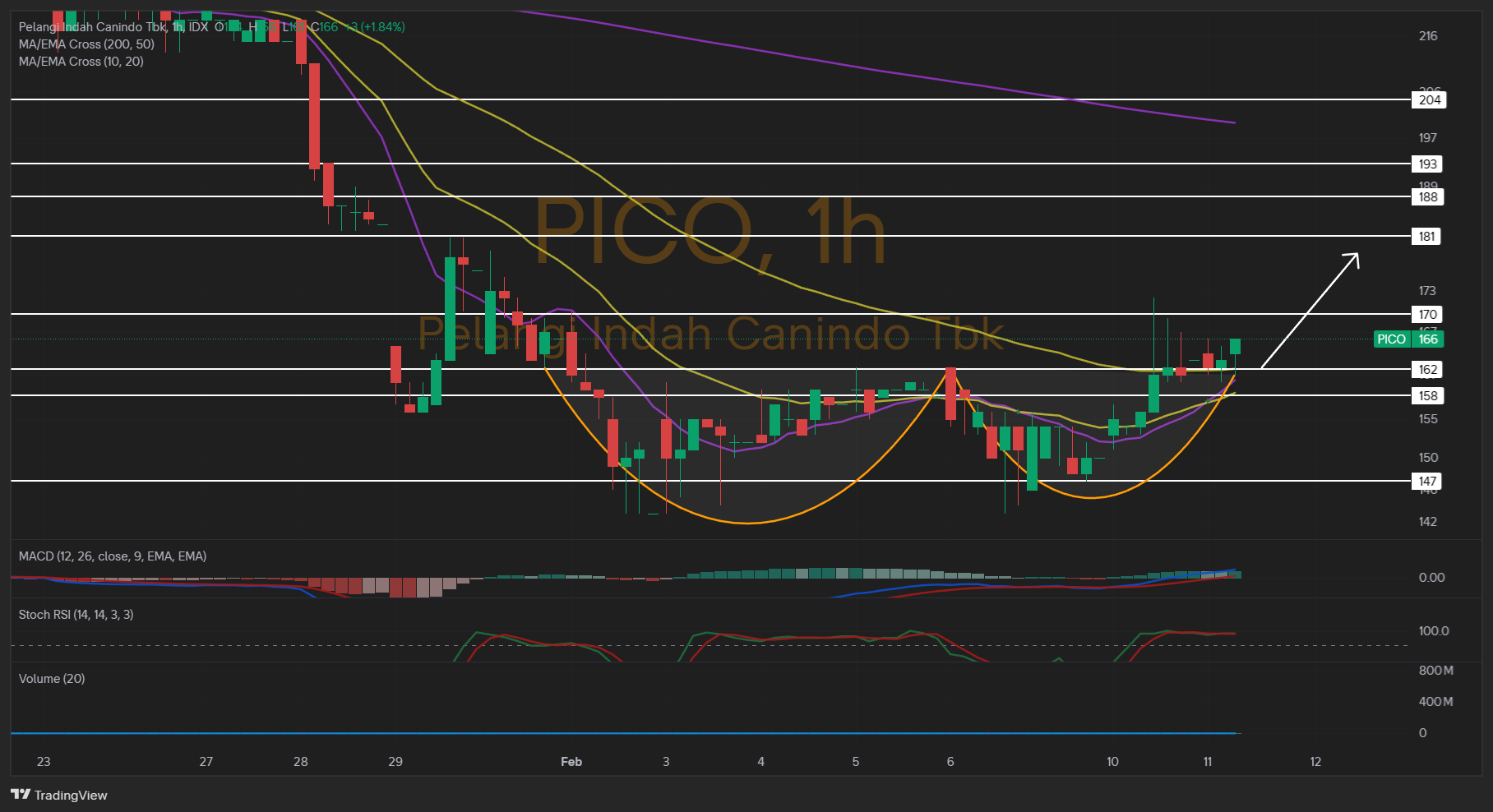Click the PICO 166 current price label
Viewport: 1493px width, 812px height.
point(1408,339)
